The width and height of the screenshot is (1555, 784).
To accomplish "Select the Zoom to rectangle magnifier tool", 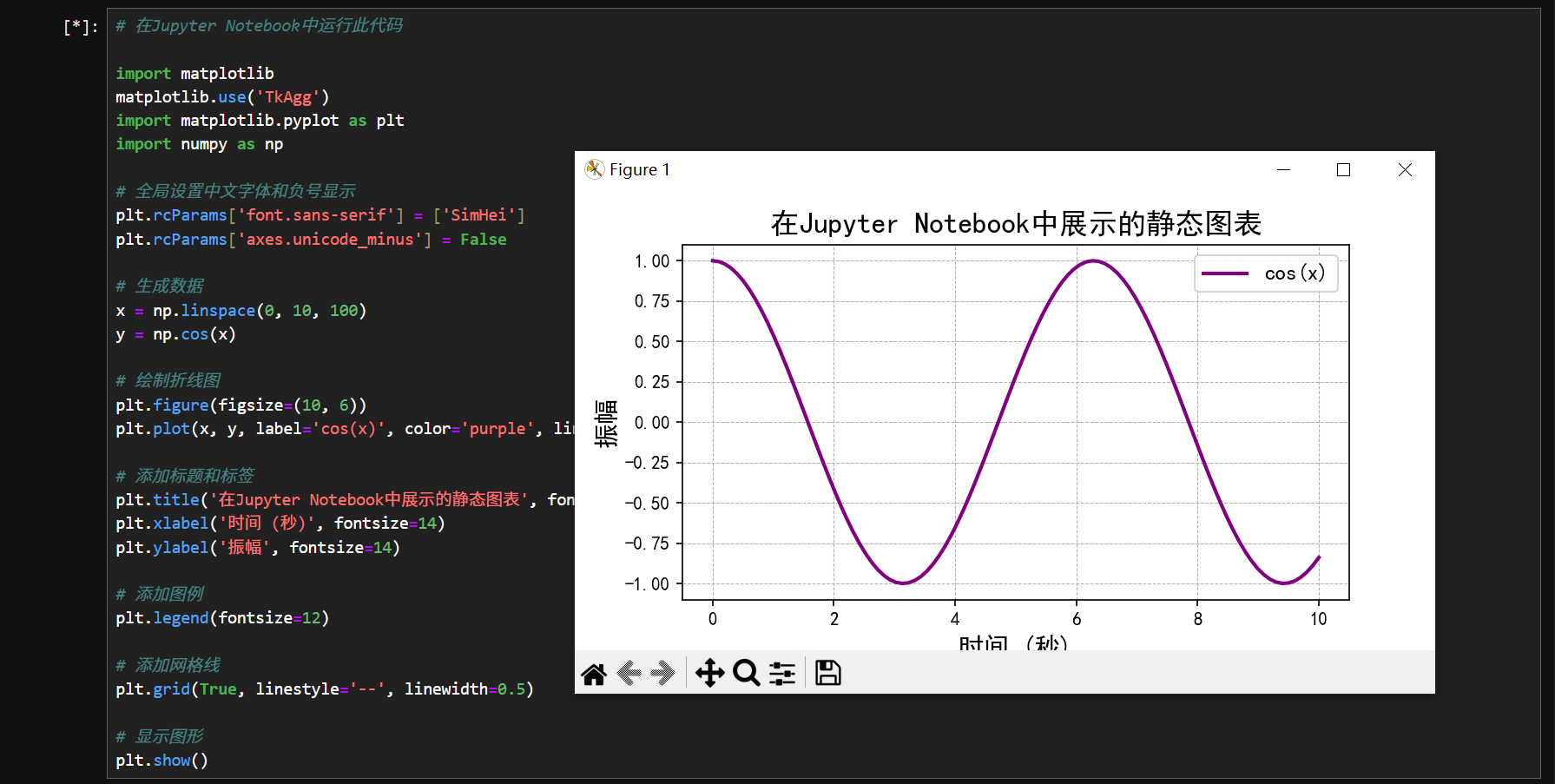I will pyautogui.click(x=746, y=673).
